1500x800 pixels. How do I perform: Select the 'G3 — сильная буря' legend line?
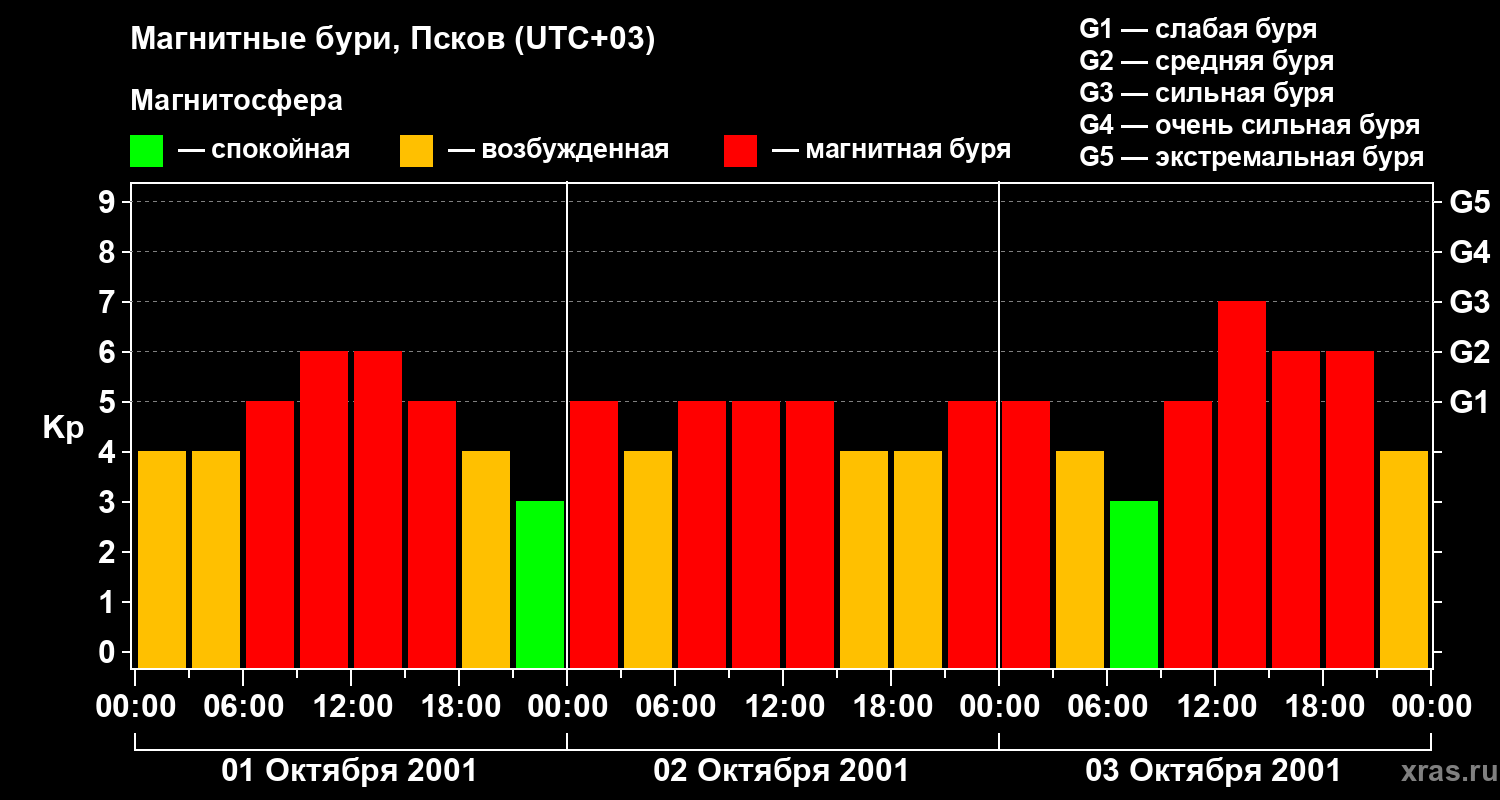click(1207, 93)
